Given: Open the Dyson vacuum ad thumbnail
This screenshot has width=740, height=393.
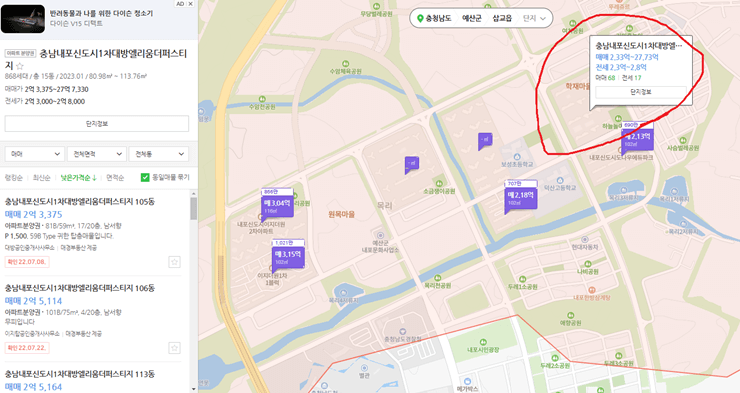Looking at the screenshot, I should coord(23,19).
